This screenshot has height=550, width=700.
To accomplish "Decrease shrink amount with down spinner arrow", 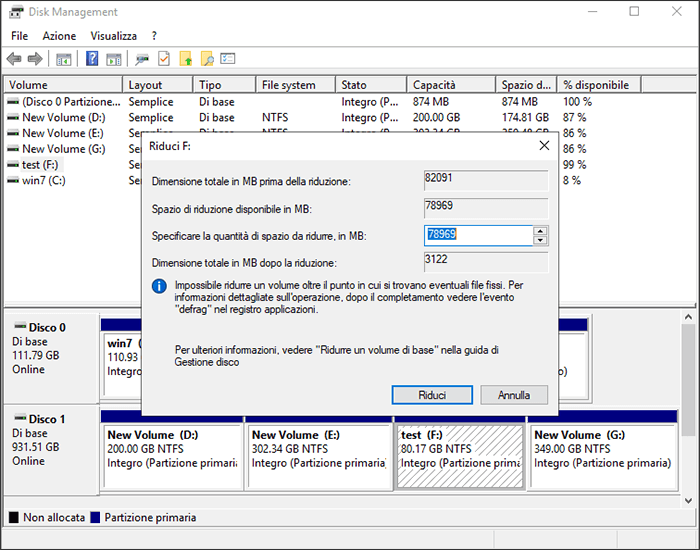I will (541, 240).
